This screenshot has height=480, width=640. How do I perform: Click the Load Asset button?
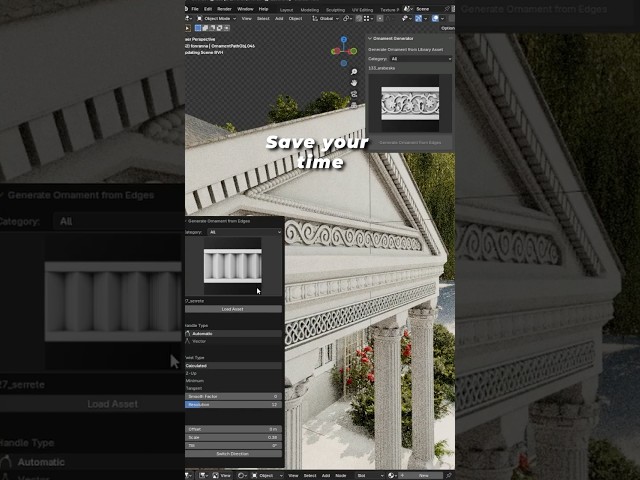233,309
